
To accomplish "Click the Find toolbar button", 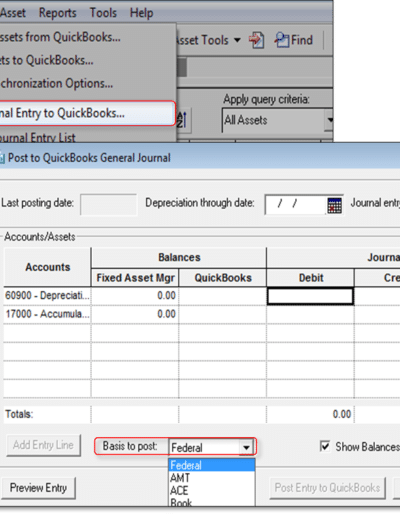I will (x=294, y=40).
